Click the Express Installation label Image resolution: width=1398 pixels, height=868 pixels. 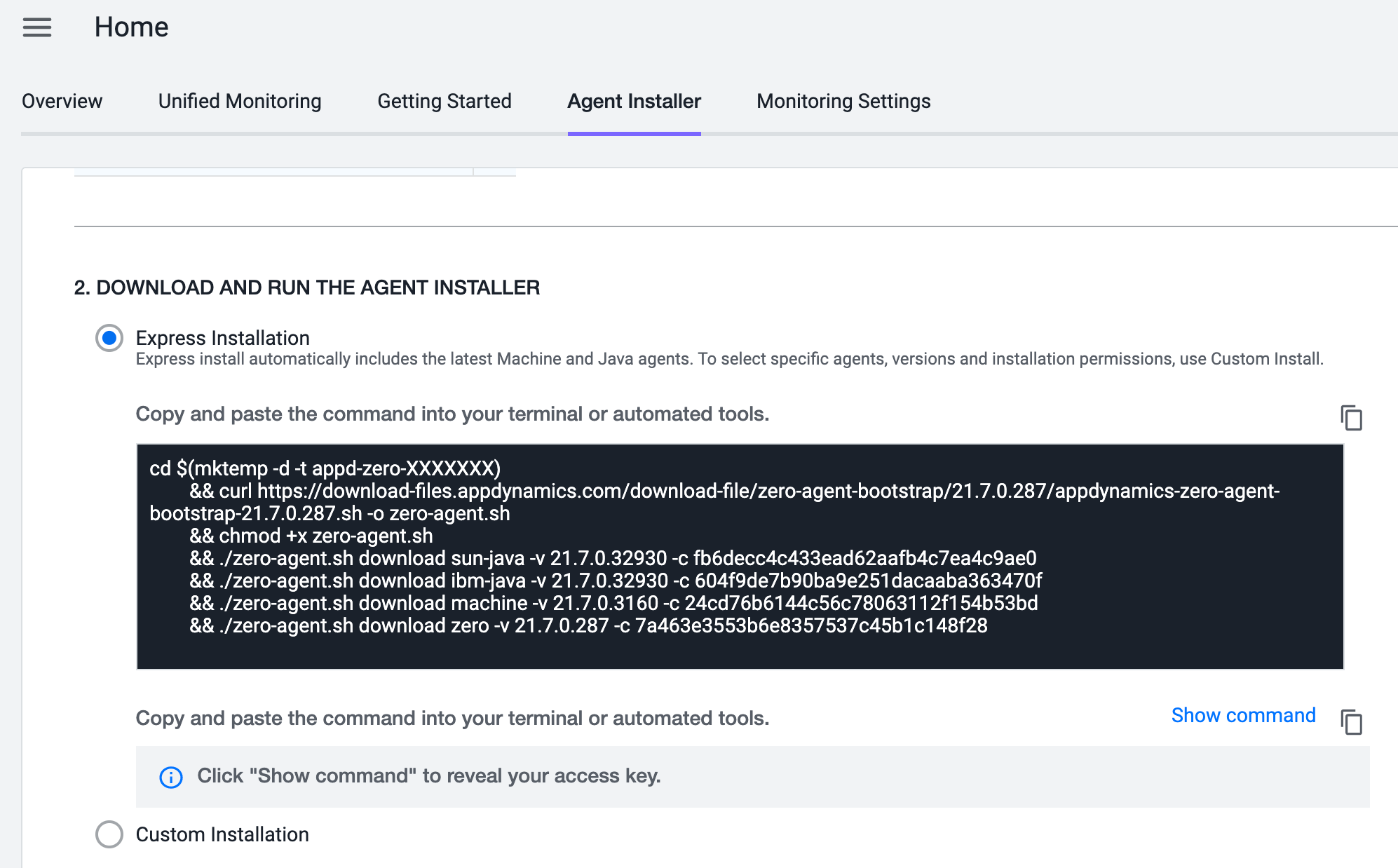pyautogui.click(x=223, y=338)
